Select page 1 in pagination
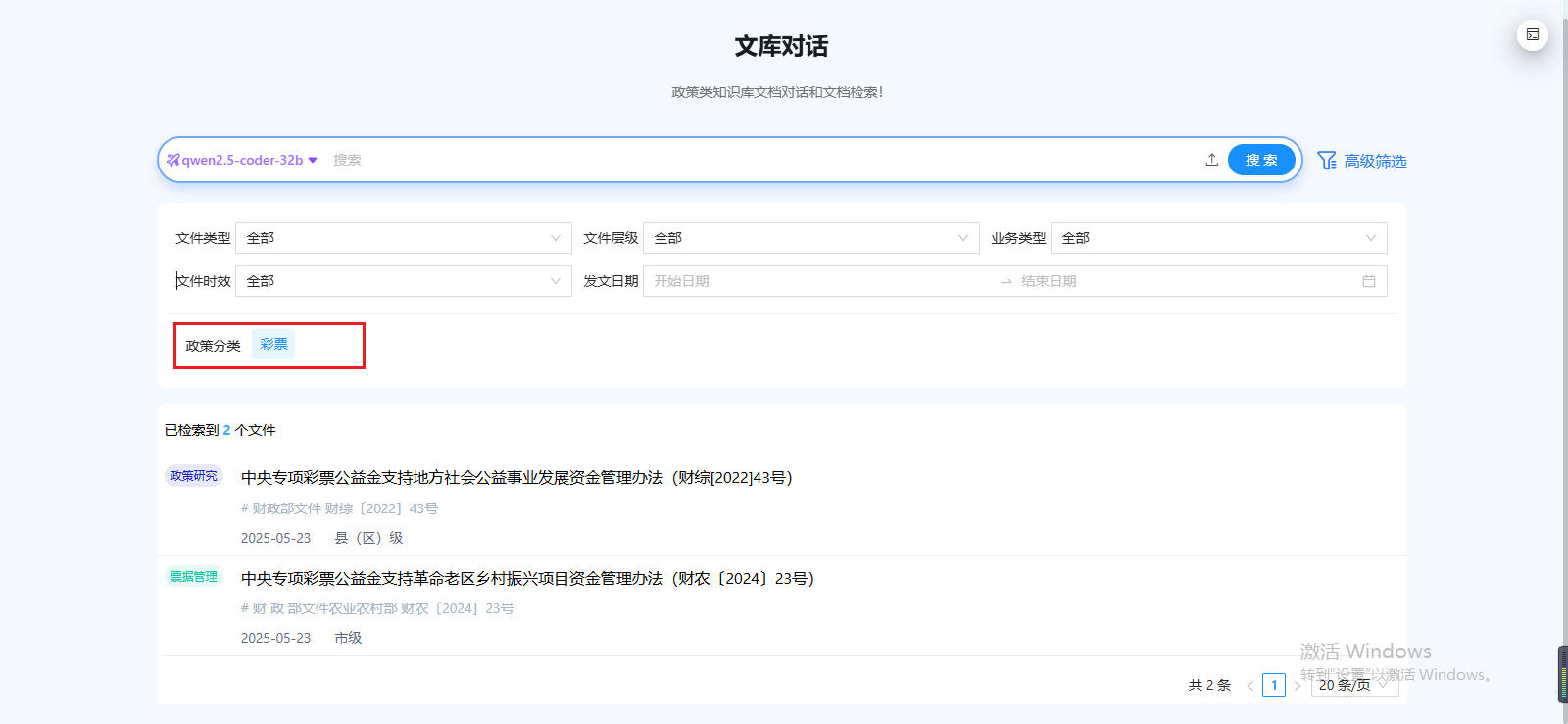Image resolution: width=1568 pixels, height=724 pixels. [x=1273, y=685]
